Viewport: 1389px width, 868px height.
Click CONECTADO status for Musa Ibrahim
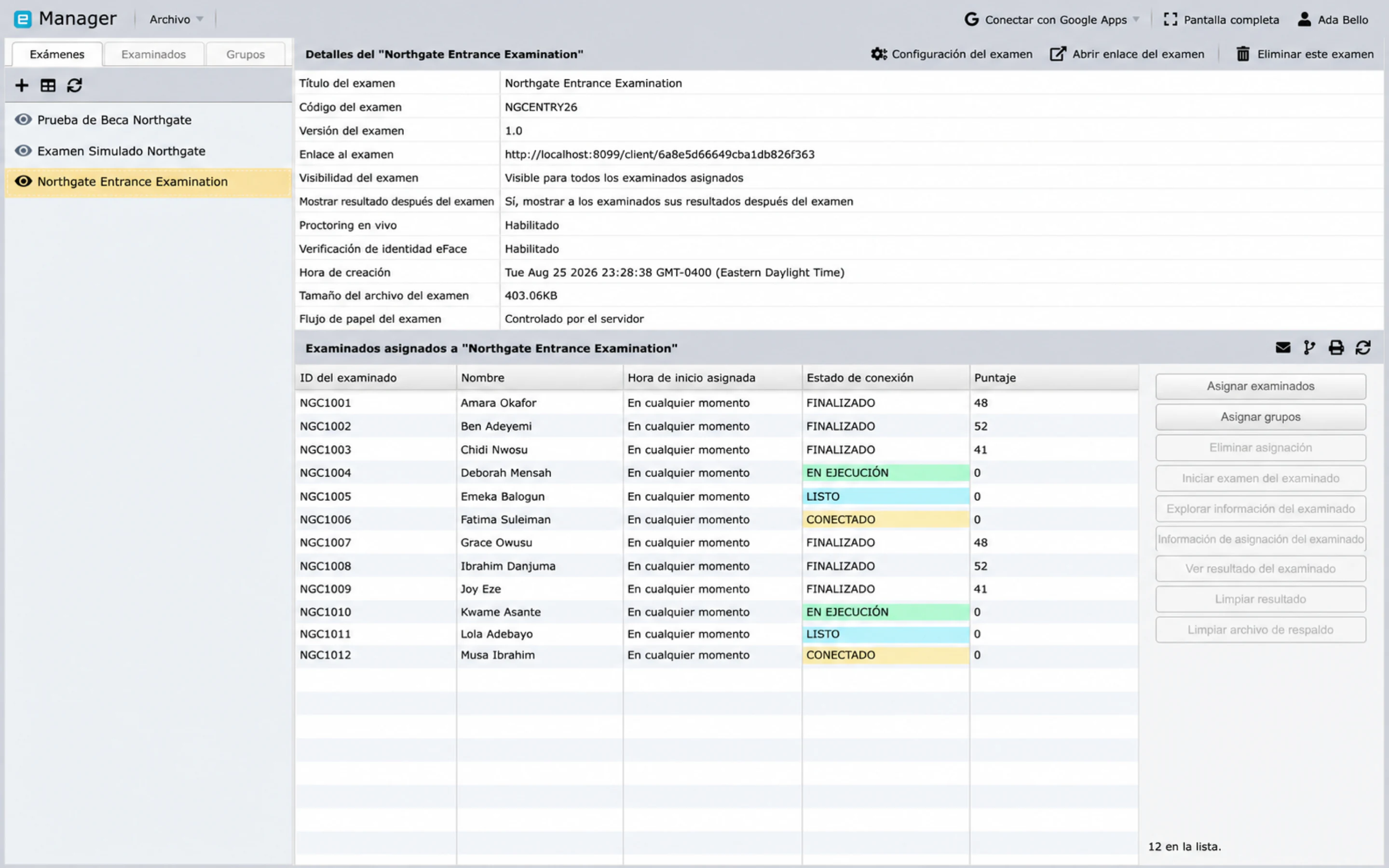[x=885, y=655]
